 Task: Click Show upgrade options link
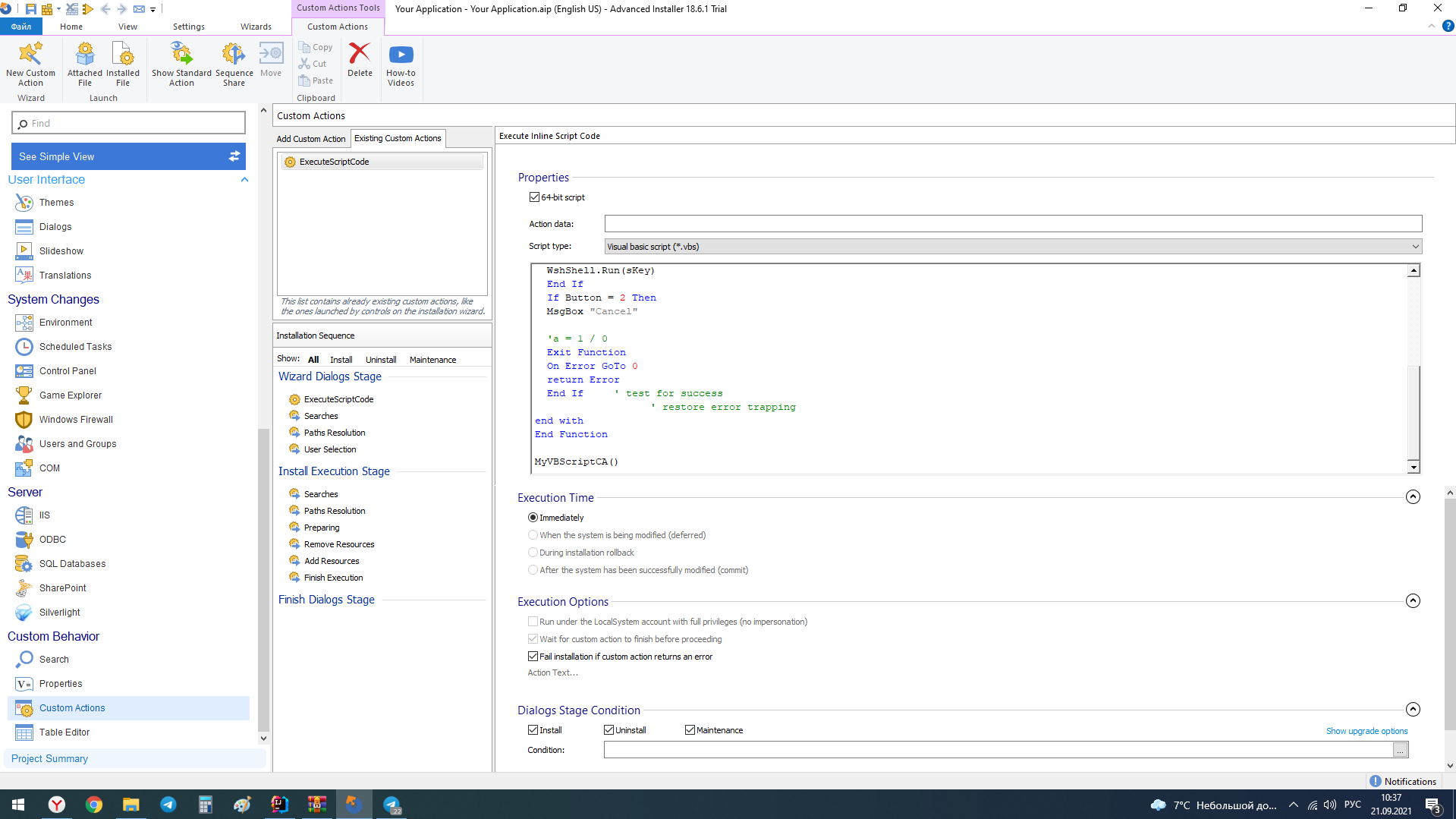coord(1366,731)
